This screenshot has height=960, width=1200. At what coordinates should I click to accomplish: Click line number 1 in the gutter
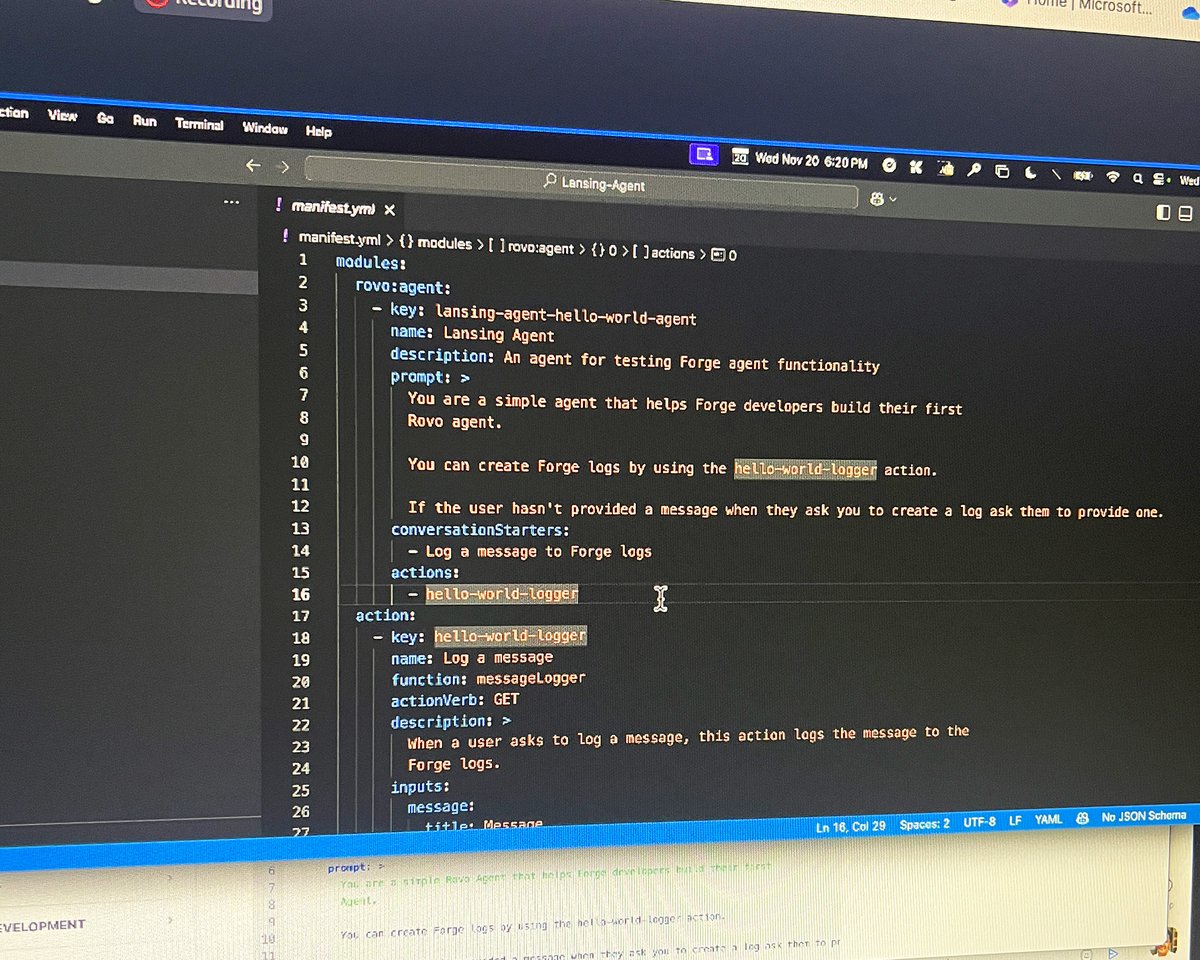302,260
